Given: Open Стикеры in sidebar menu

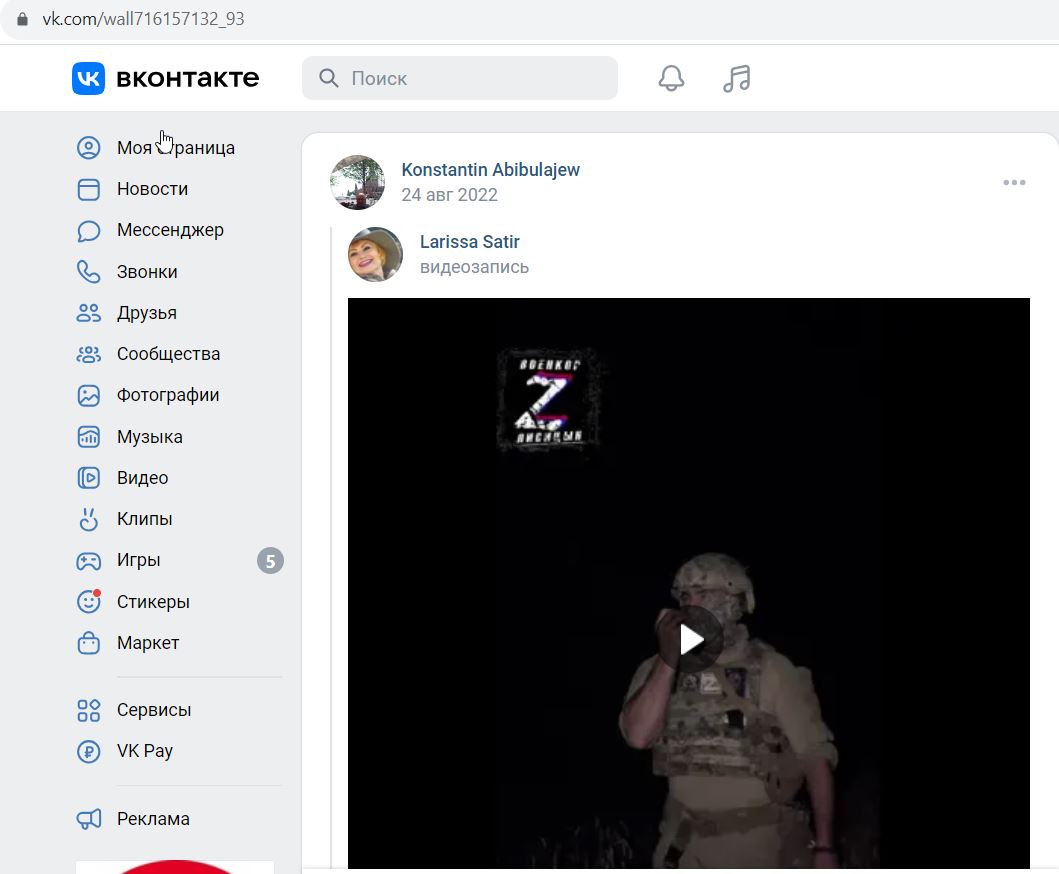Looking at the screenshot, I should click(153, 602).
